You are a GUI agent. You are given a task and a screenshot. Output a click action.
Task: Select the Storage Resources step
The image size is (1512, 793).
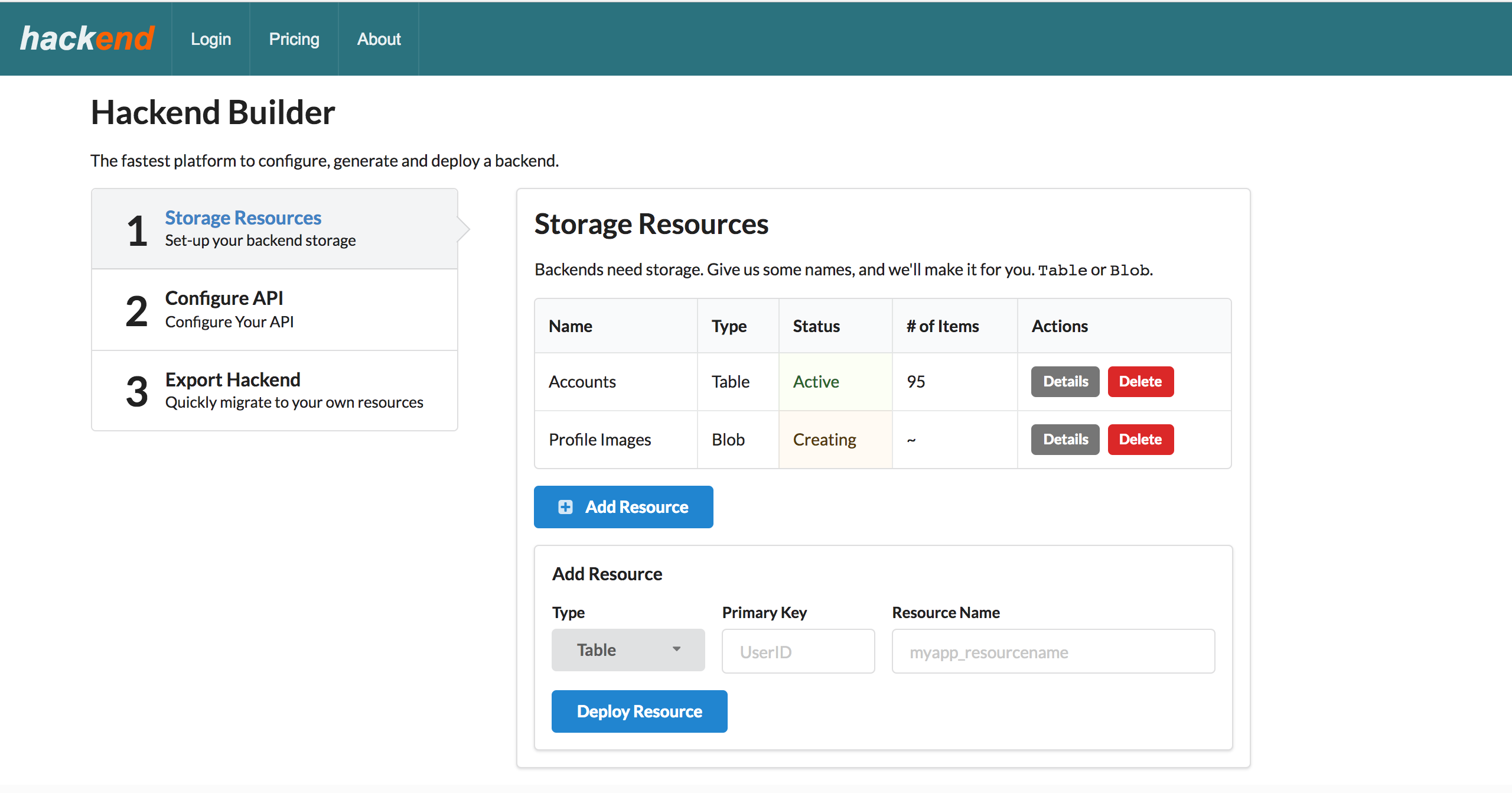(x=275, y=229)
